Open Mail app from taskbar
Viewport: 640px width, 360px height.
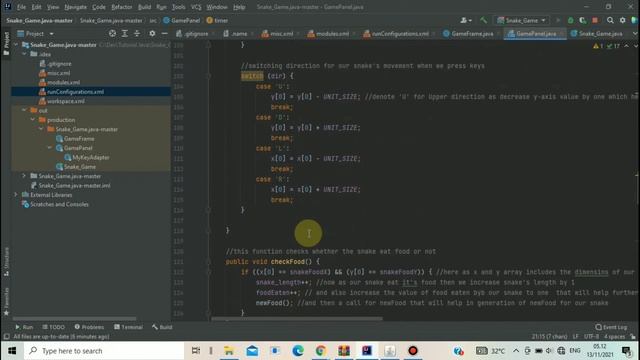tap(252, 351)
